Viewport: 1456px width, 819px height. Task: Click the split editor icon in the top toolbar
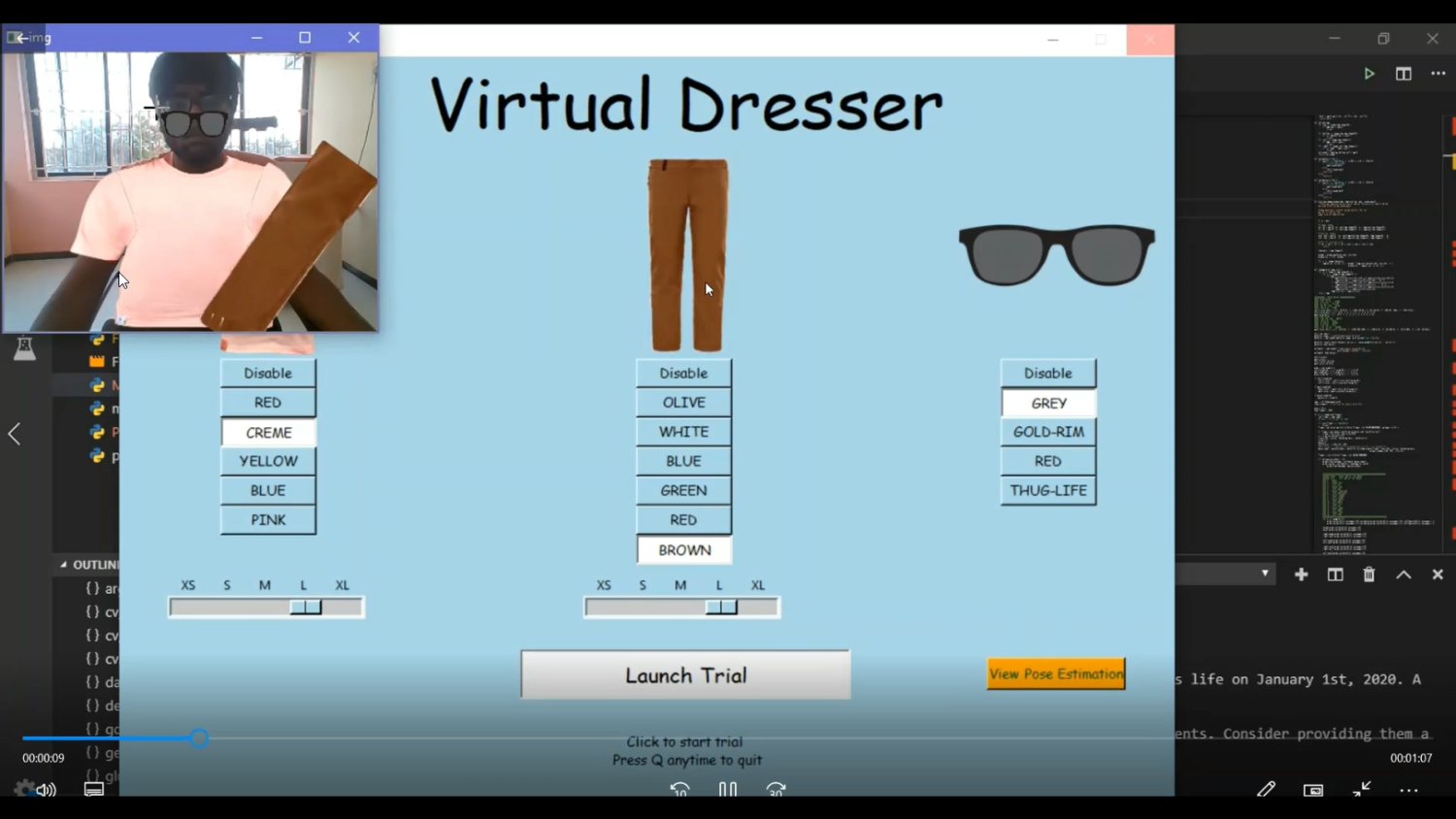tap(1404, 74)
